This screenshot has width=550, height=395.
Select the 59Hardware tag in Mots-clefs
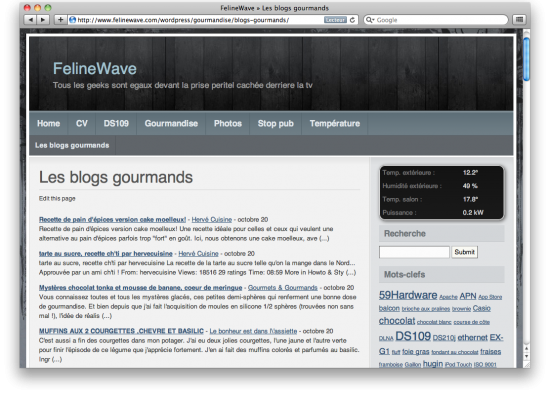[x=408, y=295]
